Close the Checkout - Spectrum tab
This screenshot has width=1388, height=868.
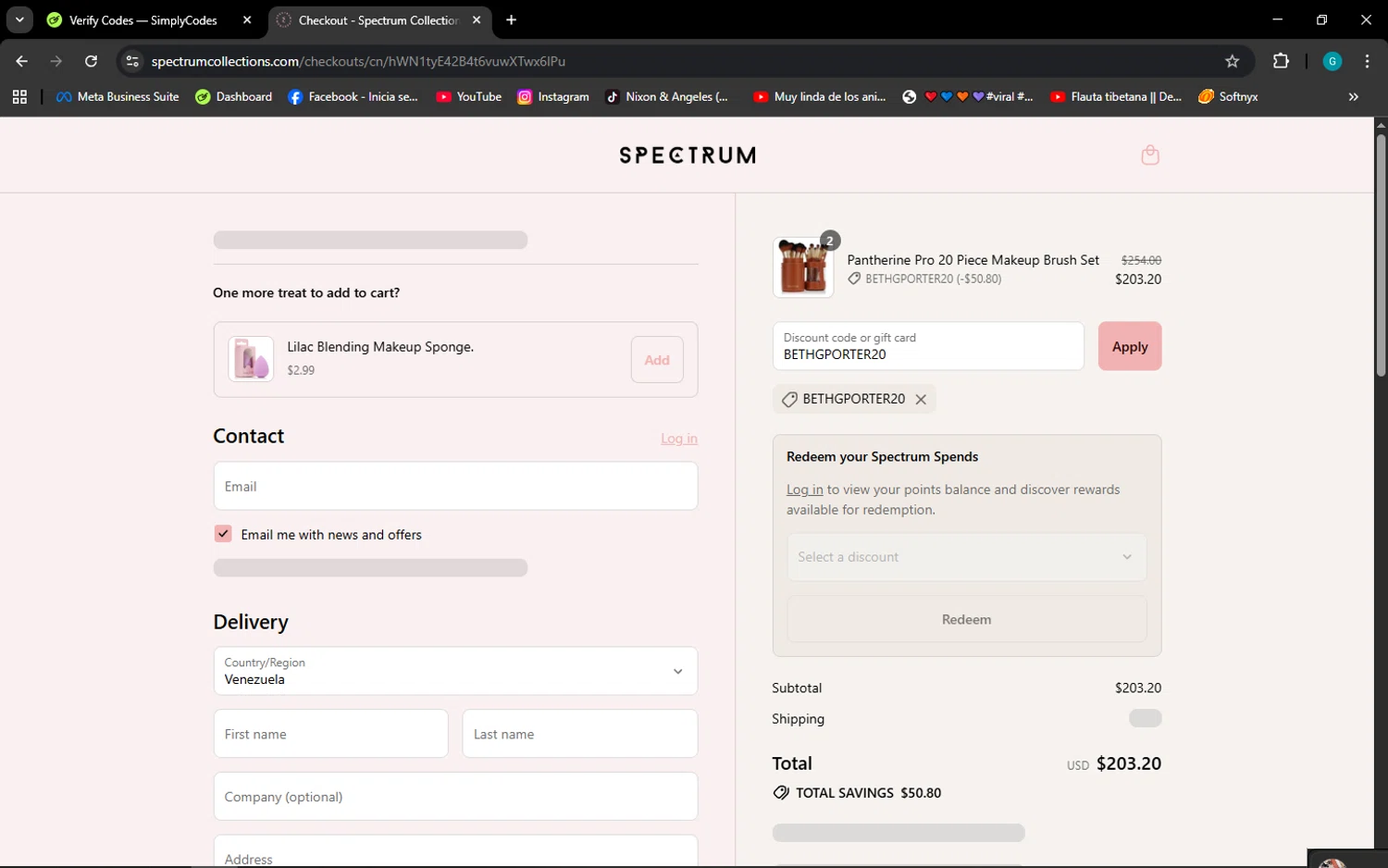(477, 19)
